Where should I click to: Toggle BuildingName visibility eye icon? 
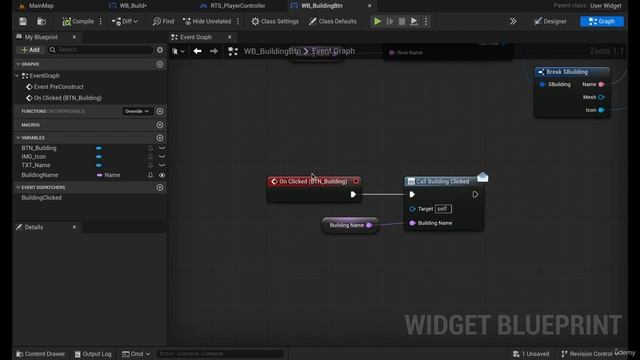pos(162,175)
